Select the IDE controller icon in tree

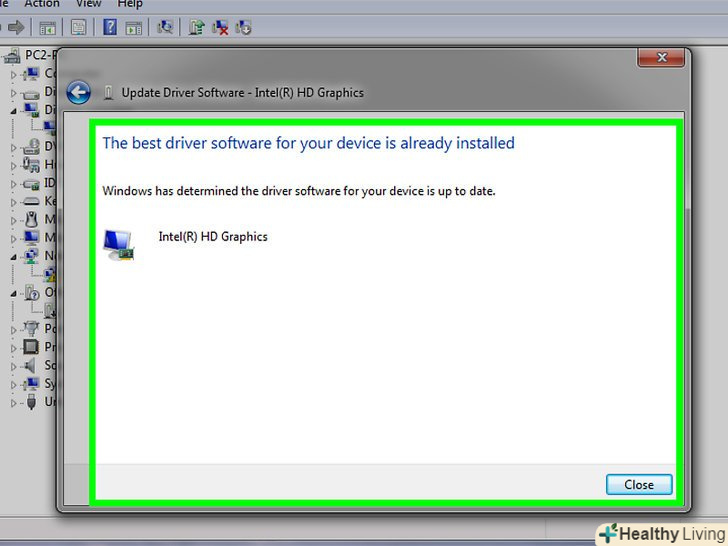coord(31,184)
